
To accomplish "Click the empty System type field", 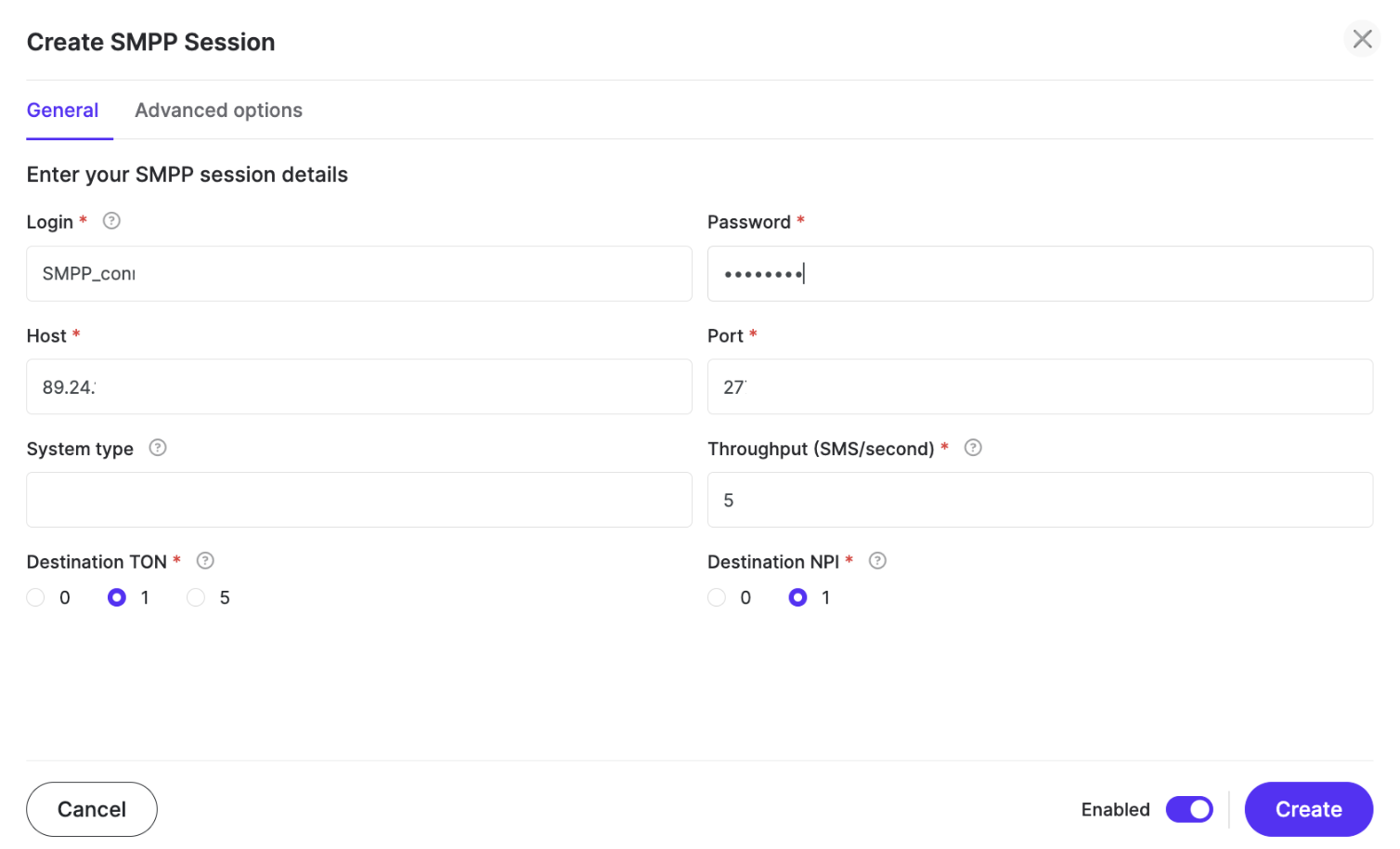I will click(x=358, y=500).
